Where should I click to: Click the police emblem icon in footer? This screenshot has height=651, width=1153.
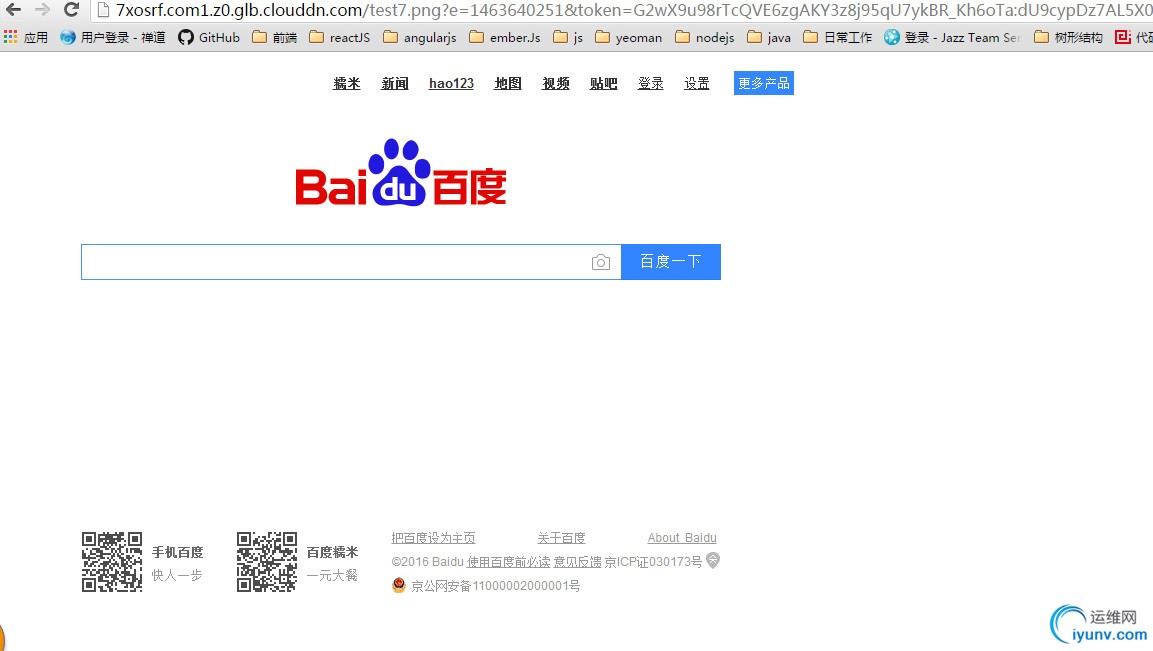coord(399,586)
